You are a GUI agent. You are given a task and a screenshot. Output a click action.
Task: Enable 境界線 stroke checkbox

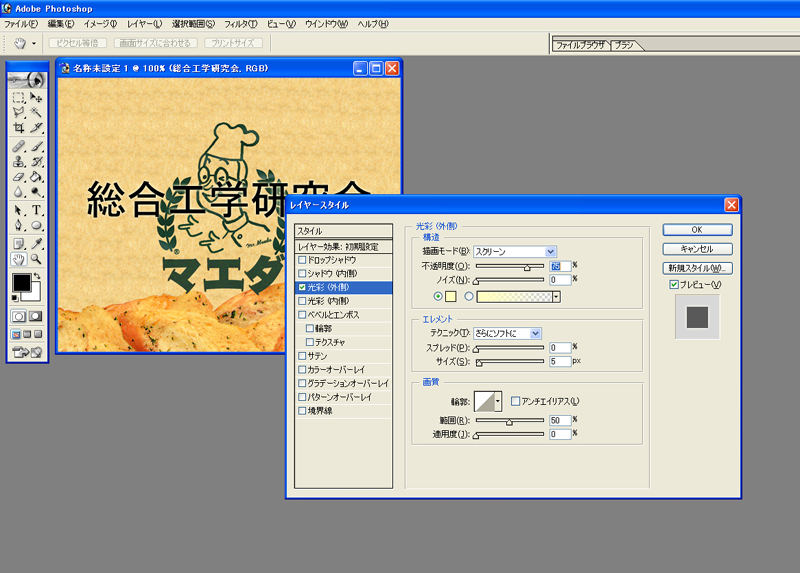pyautogui.click(x=302, y=411)
